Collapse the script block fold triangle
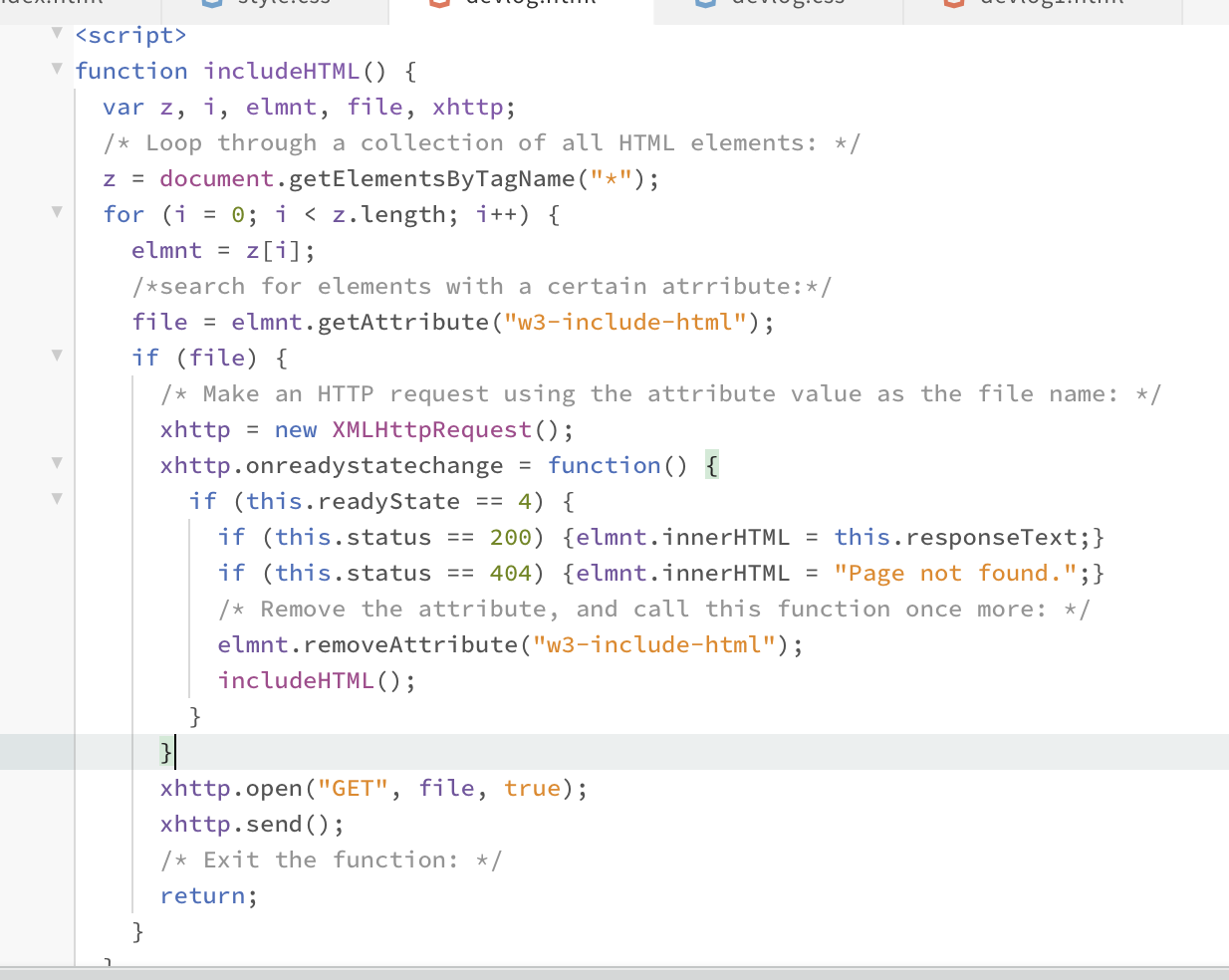This screenshot has width=1229, height=980. (57, 33)
